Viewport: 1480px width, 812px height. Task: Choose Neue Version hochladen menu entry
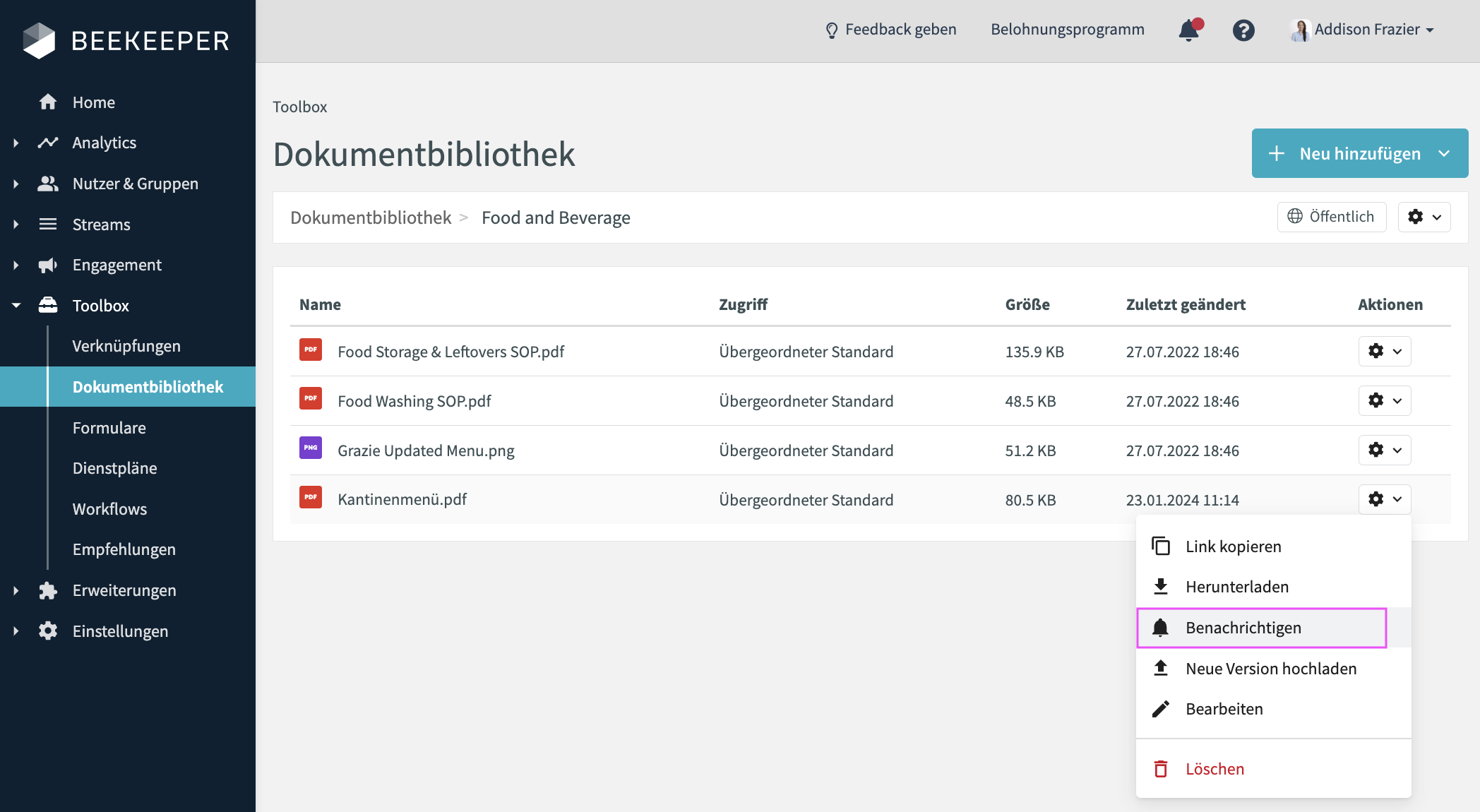(1270, 669)
